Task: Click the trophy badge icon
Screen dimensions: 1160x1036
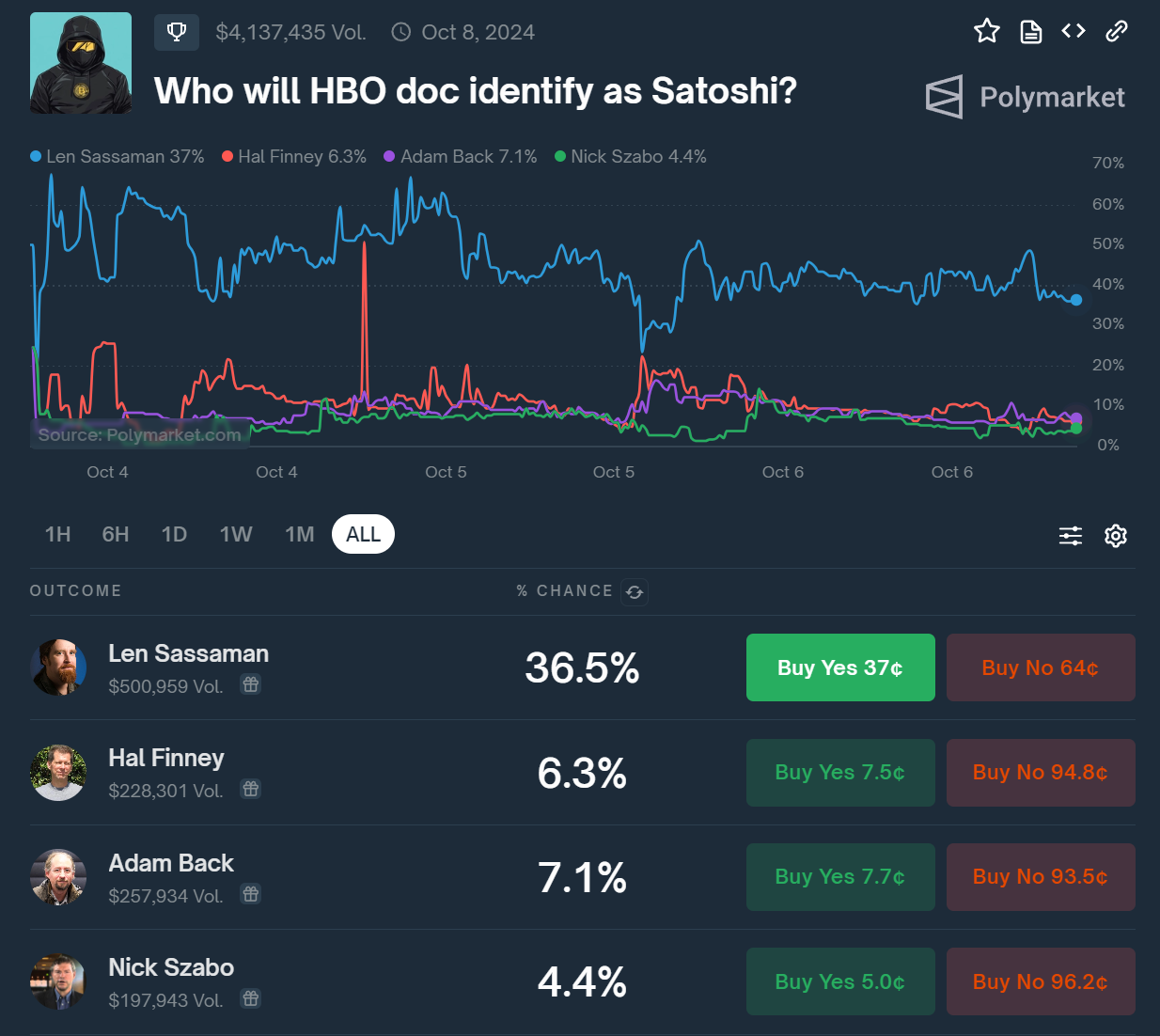Action: pos(177,32)
